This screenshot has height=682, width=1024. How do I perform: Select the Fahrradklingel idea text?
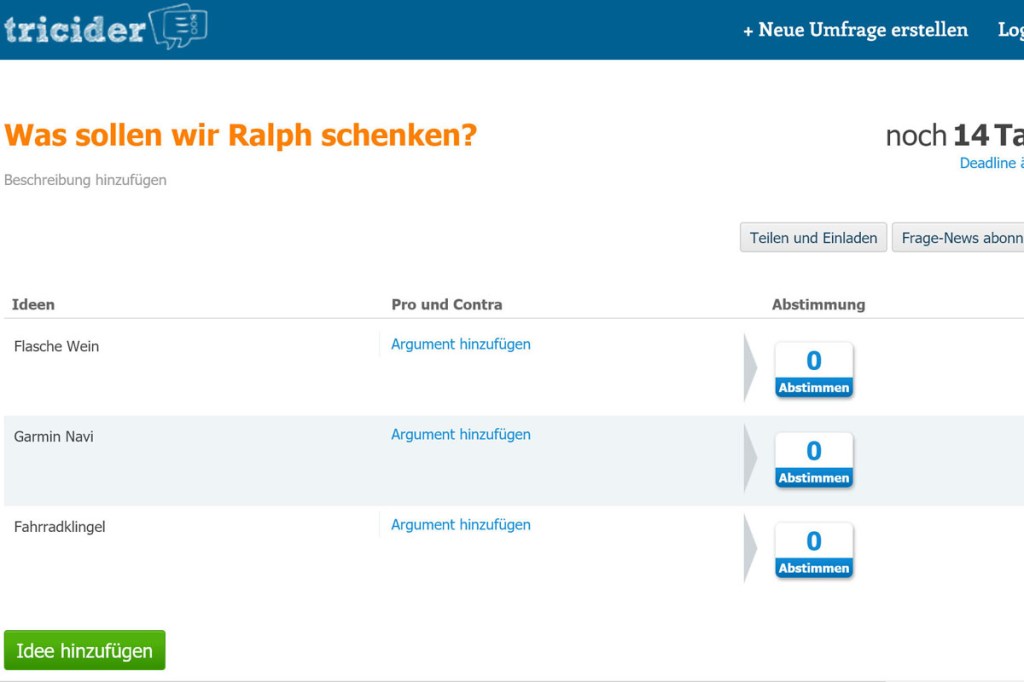tap(59, 527)
